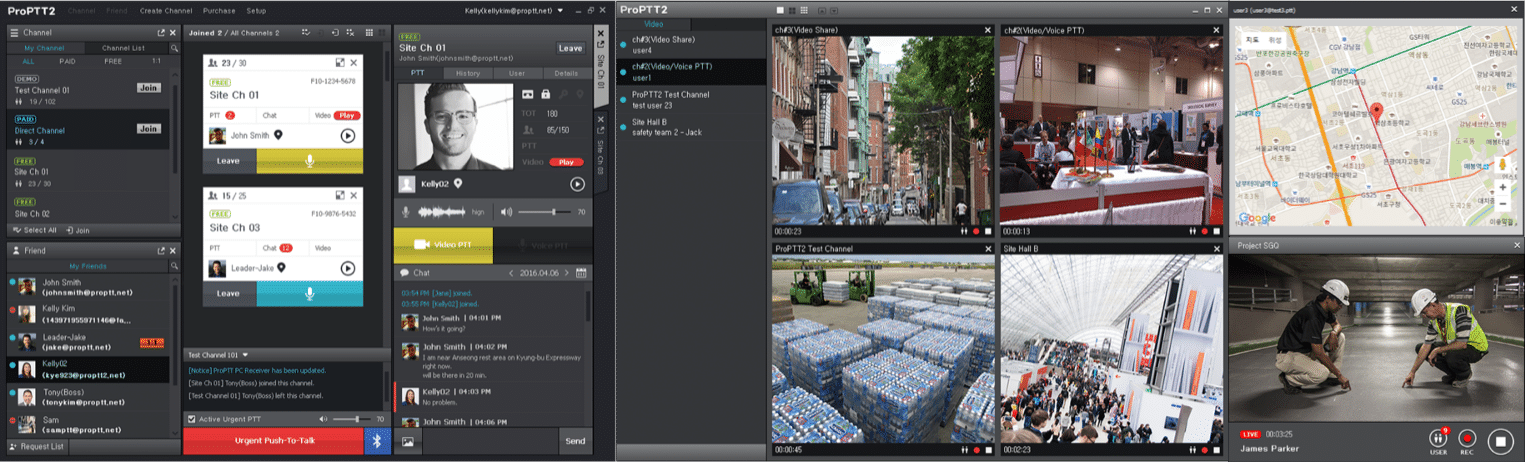Go to previous chat date

tap(510, 272)
